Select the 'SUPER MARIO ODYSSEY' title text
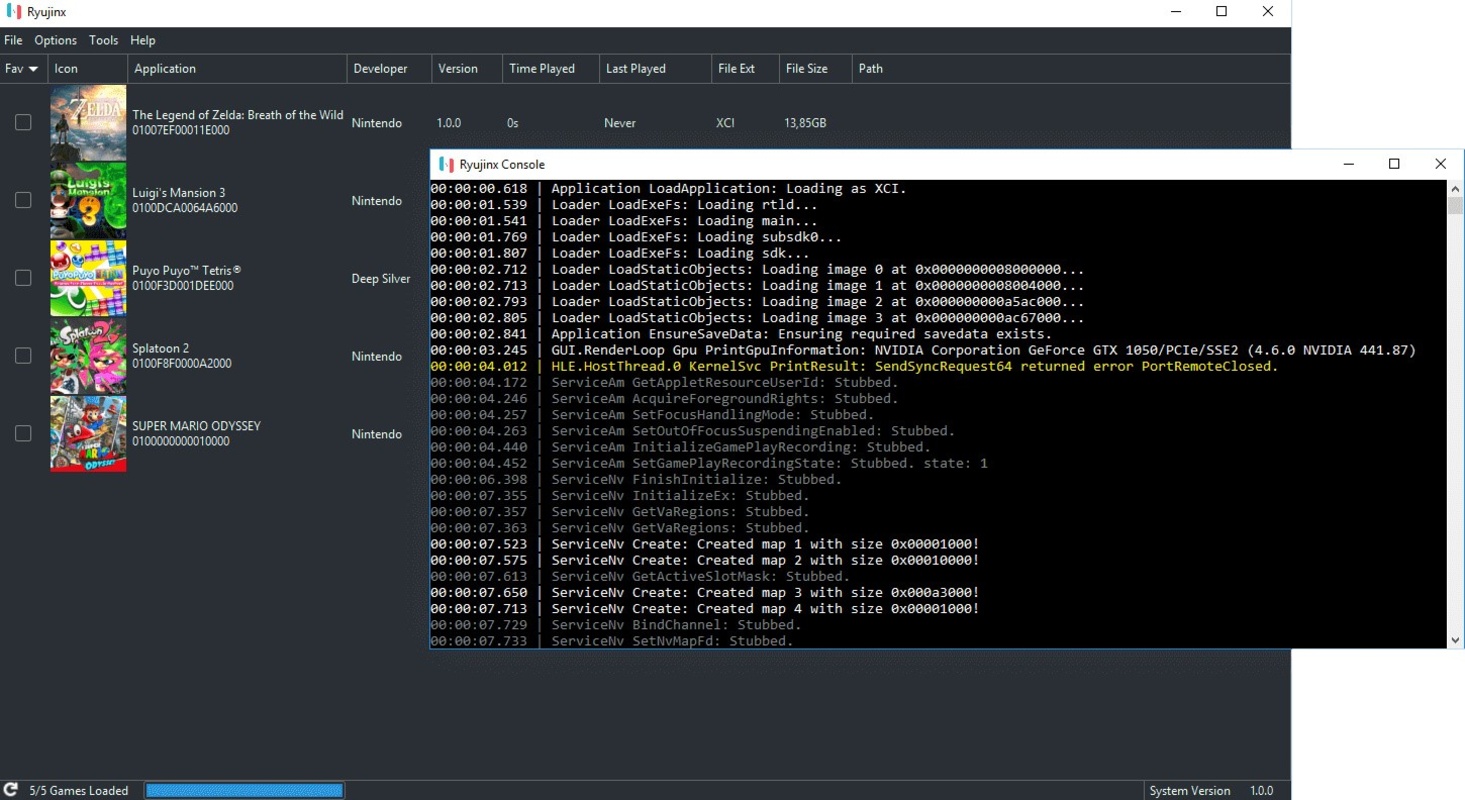The image size is (1465, 800). pyautogui.click(x=197, y=426)
